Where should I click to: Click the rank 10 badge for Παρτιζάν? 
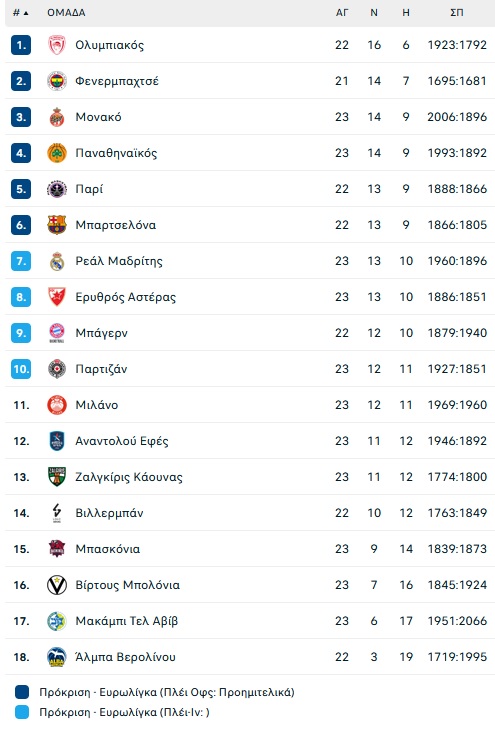[21, 369]
